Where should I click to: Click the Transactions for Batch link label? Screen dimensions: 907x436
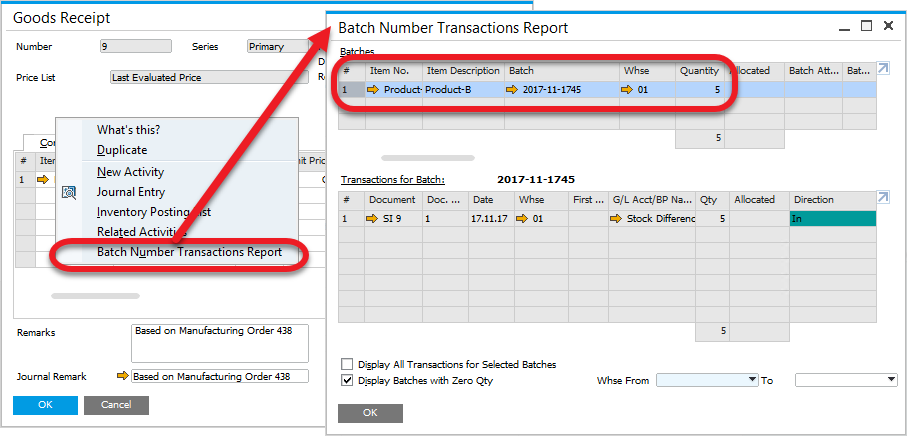[393, 180]
